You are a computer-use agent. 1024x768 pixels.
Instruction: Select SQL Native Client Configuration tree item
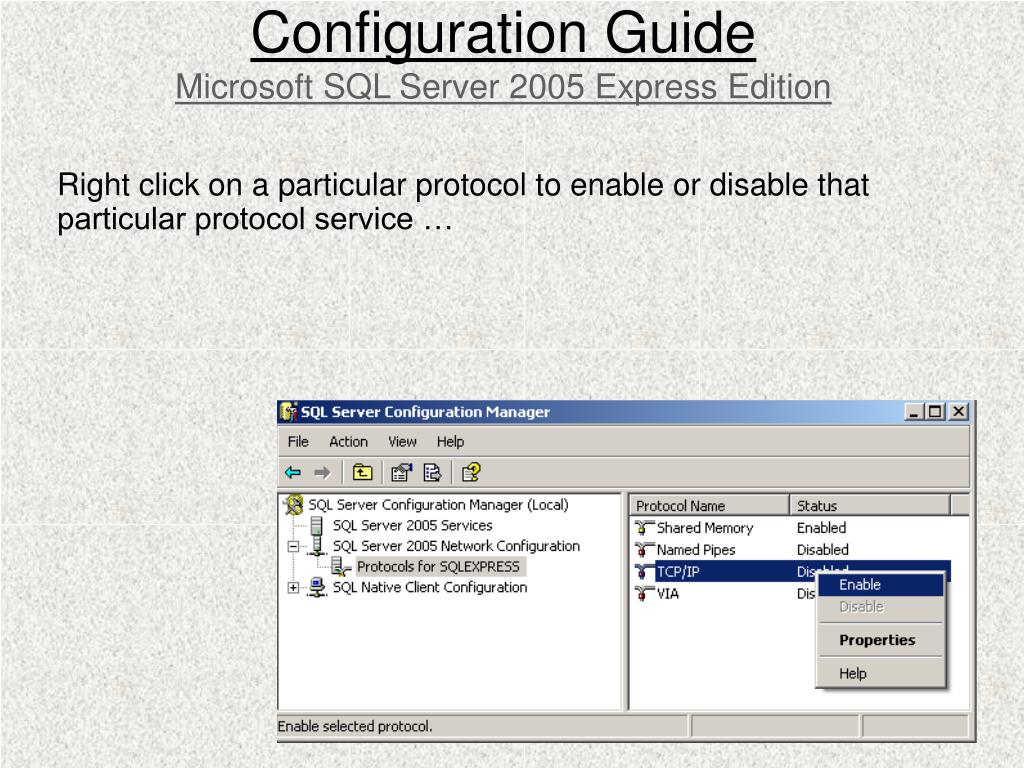430,587
